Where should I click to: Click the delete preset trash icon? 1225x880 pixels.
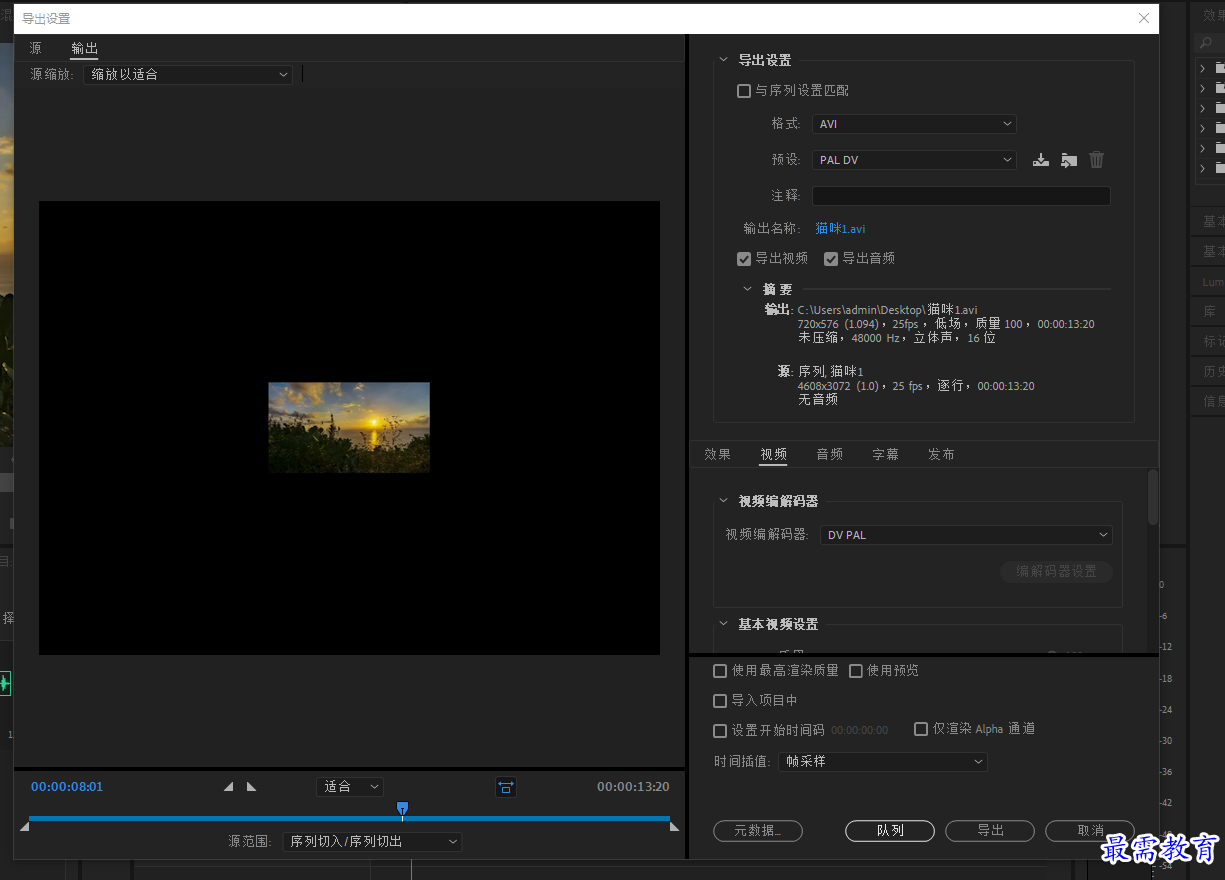tap(1097, 160)
